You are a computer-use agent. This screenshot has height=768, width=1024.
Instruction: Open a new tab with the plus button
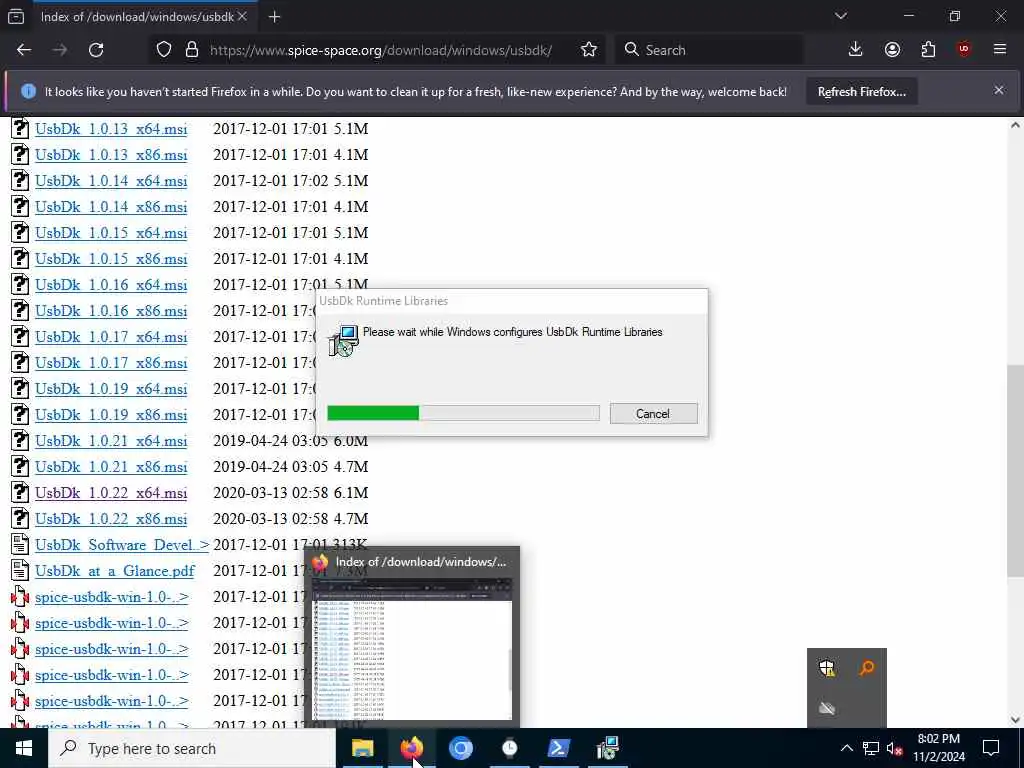(274, 17)
